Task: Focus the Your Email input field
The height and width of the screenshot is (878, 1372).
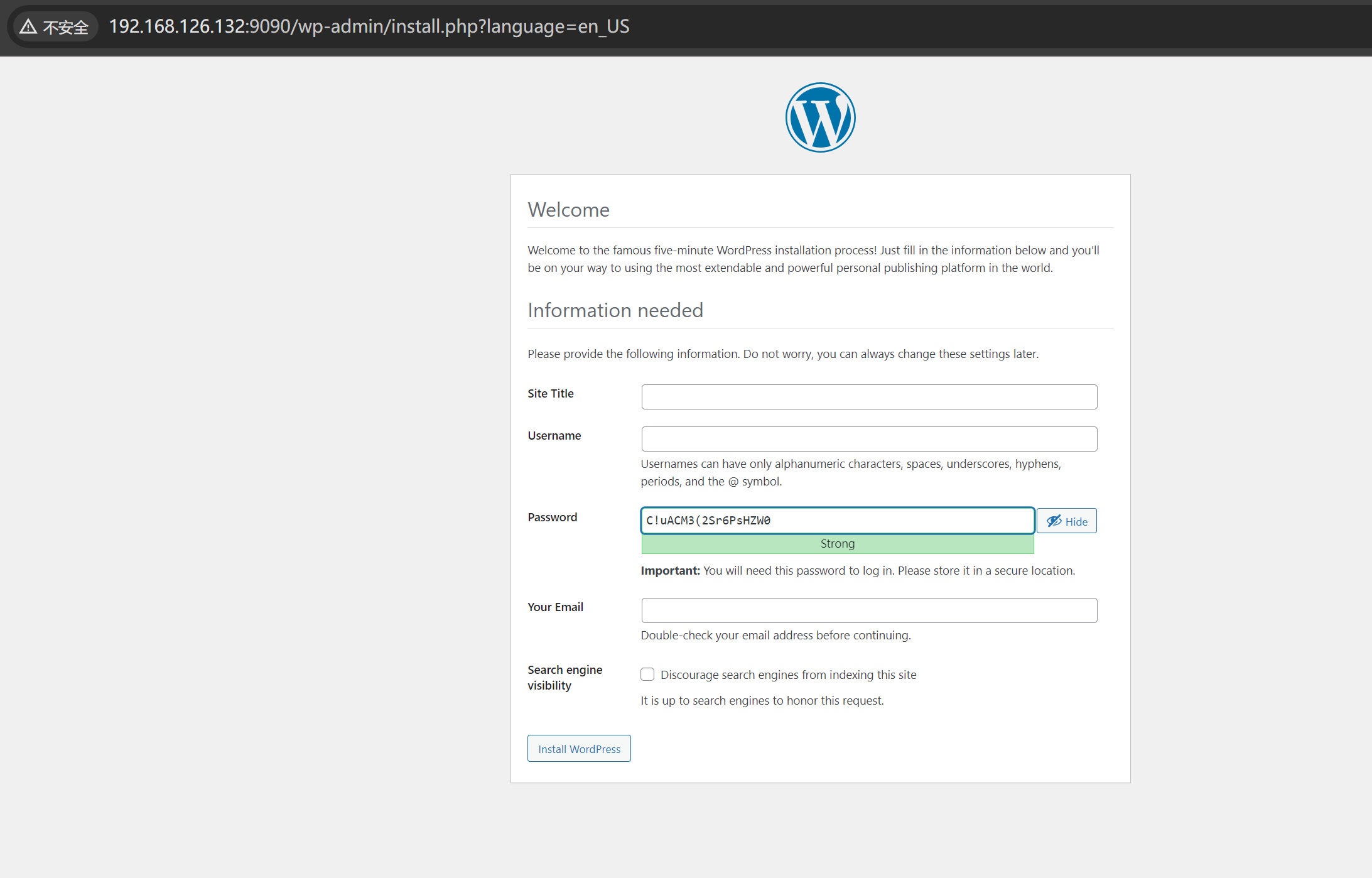Action: 869,610
